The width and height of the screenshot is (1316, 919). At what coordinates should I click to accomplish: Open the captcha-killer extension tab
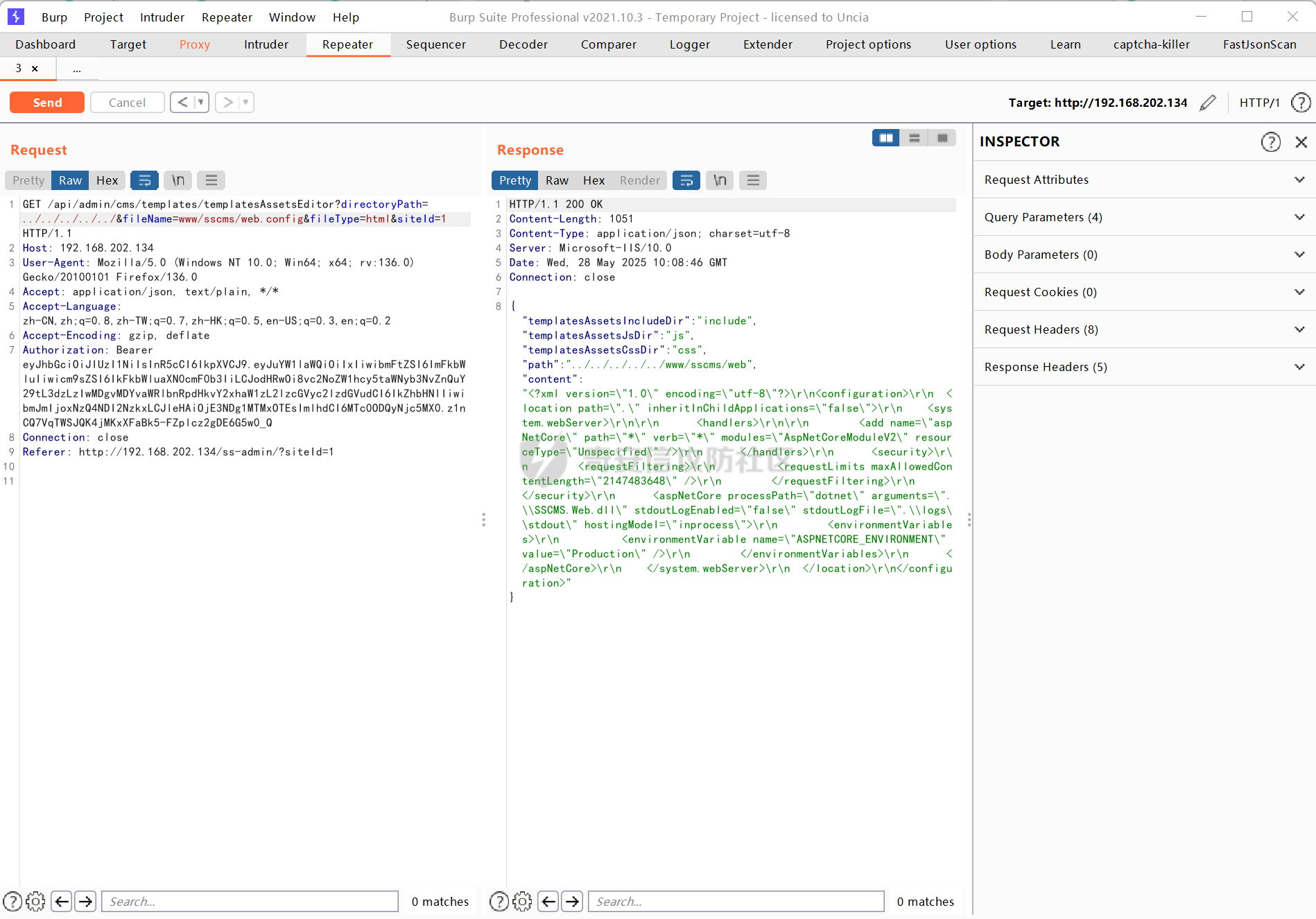click(1152, 44)
